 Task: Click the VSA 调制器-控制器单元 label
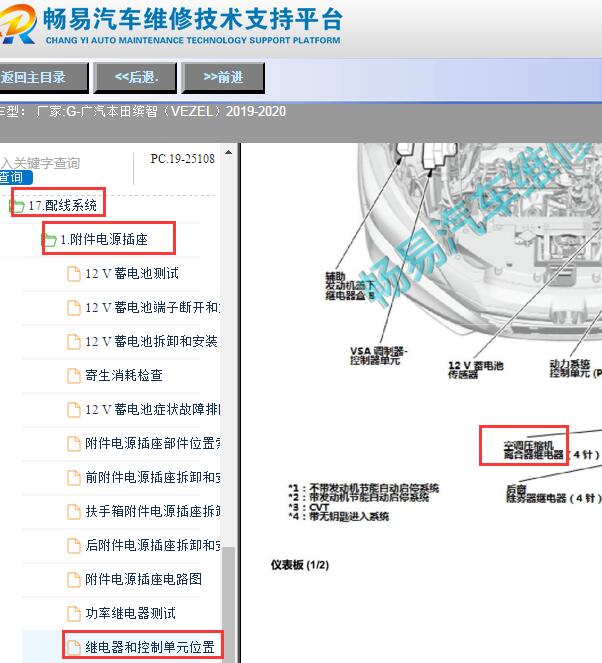click(x=378, y=356)
